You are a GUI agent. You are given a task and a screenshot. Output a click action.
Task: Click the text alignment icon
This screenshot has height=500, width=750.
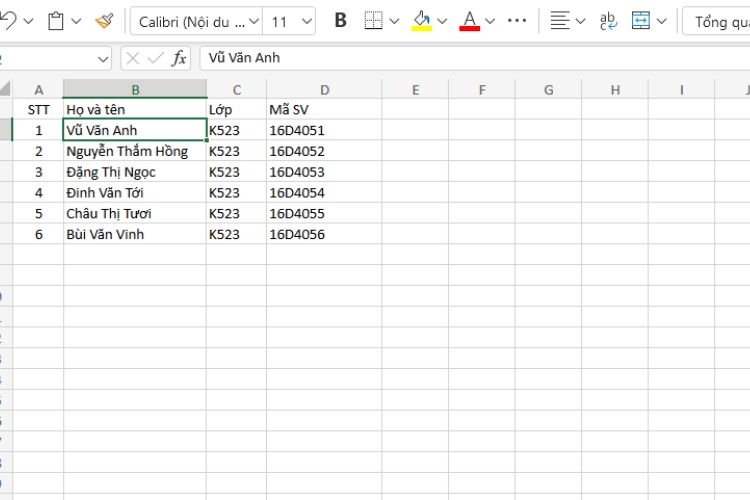click(x=560, y=21)
